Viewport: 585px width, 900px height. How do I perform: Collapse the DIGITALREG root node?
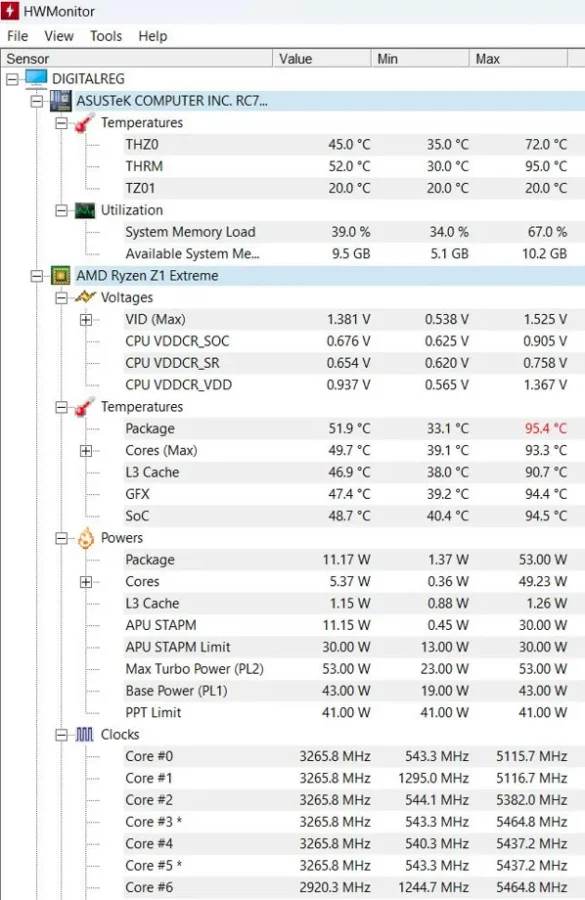coord(12,79)
